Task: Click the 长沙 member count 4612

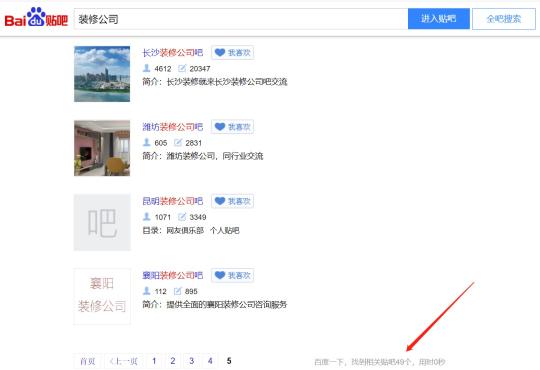Action: [163, 69]
